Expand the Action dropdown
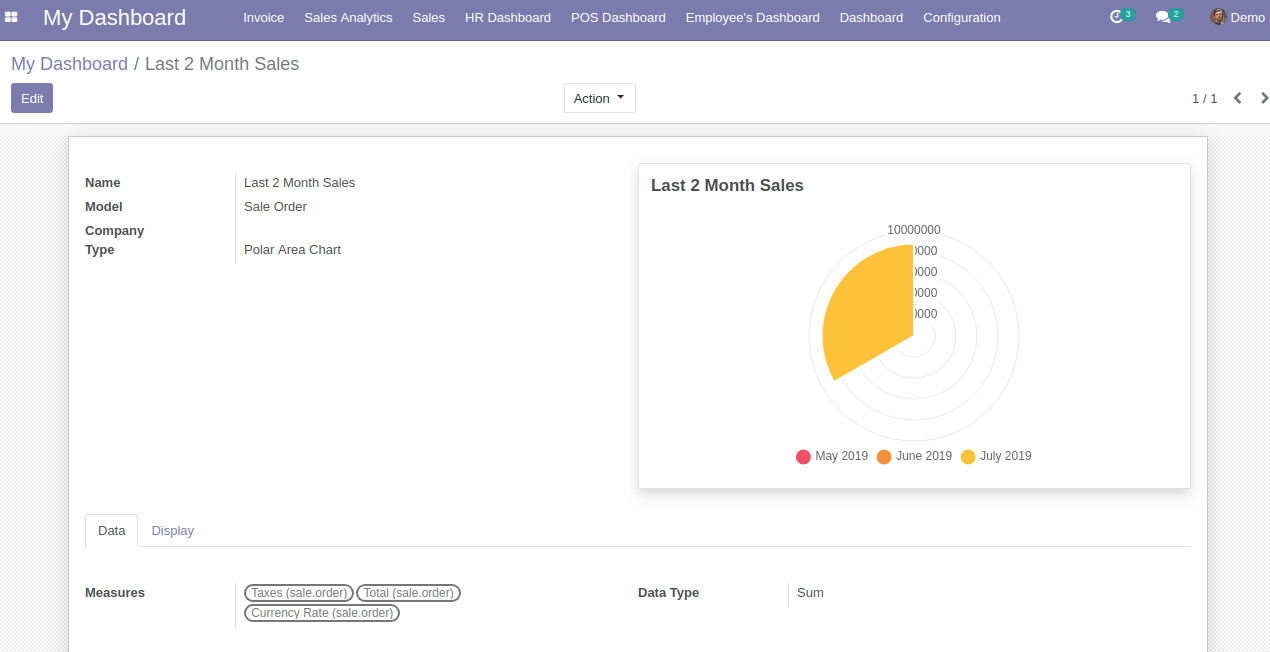 coord(599,98)
